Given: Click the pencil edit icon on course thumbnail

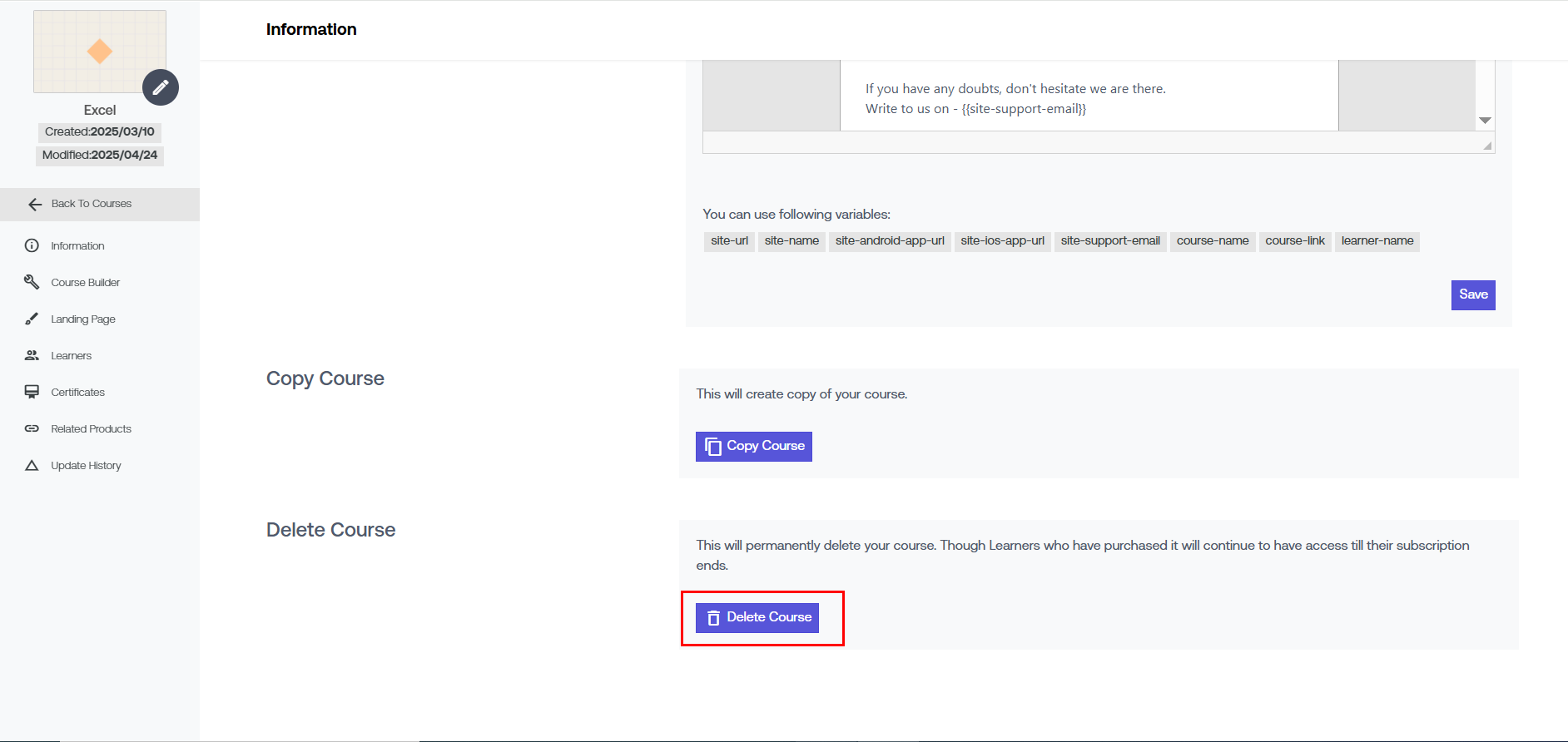Looking at the screenshot, I should [161, 87].
